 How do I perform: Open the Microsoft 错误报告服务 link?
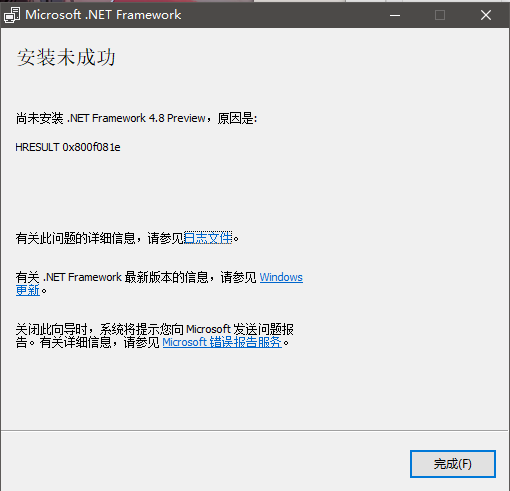[222, 342]
